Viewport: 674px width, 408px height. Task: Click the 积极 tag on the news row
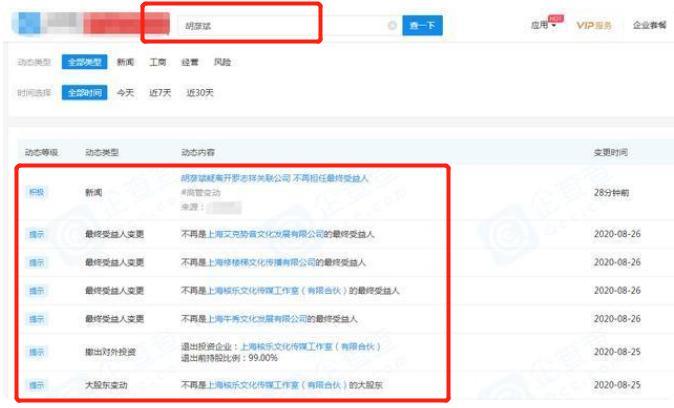click(x=36, y=191)
